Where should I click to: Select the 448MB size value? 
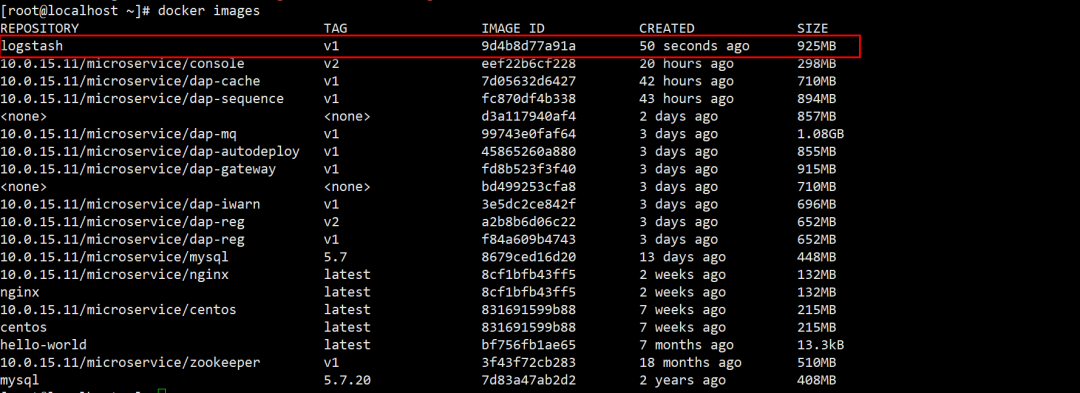(817, 257)
